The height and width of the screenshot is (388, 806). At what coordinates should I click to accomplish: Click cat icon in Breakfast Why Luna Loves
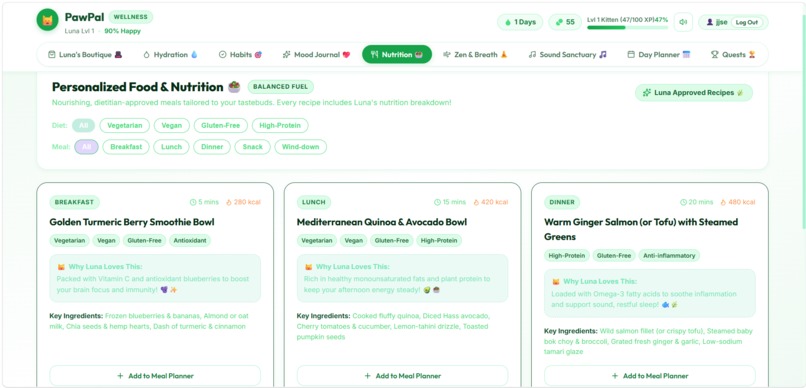pyautogui.click(x=61, y=267)
